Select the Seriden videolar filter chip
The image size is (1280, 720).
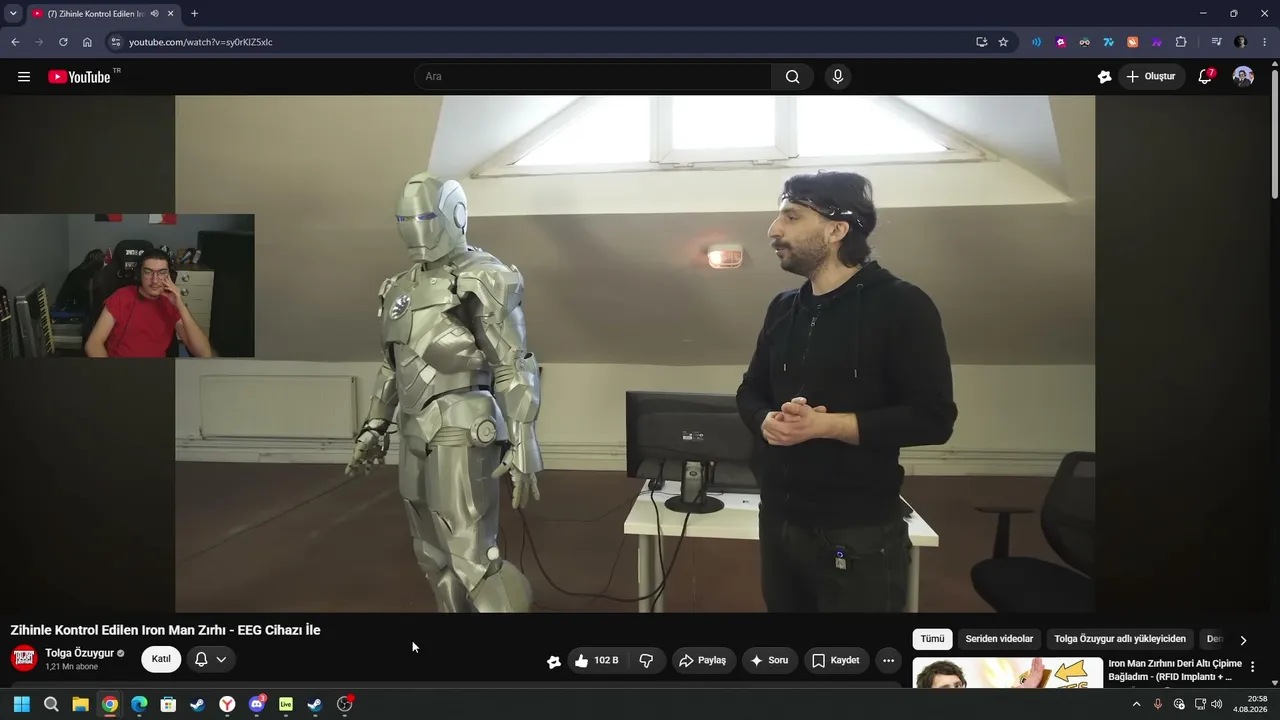(x=999, y=639)
